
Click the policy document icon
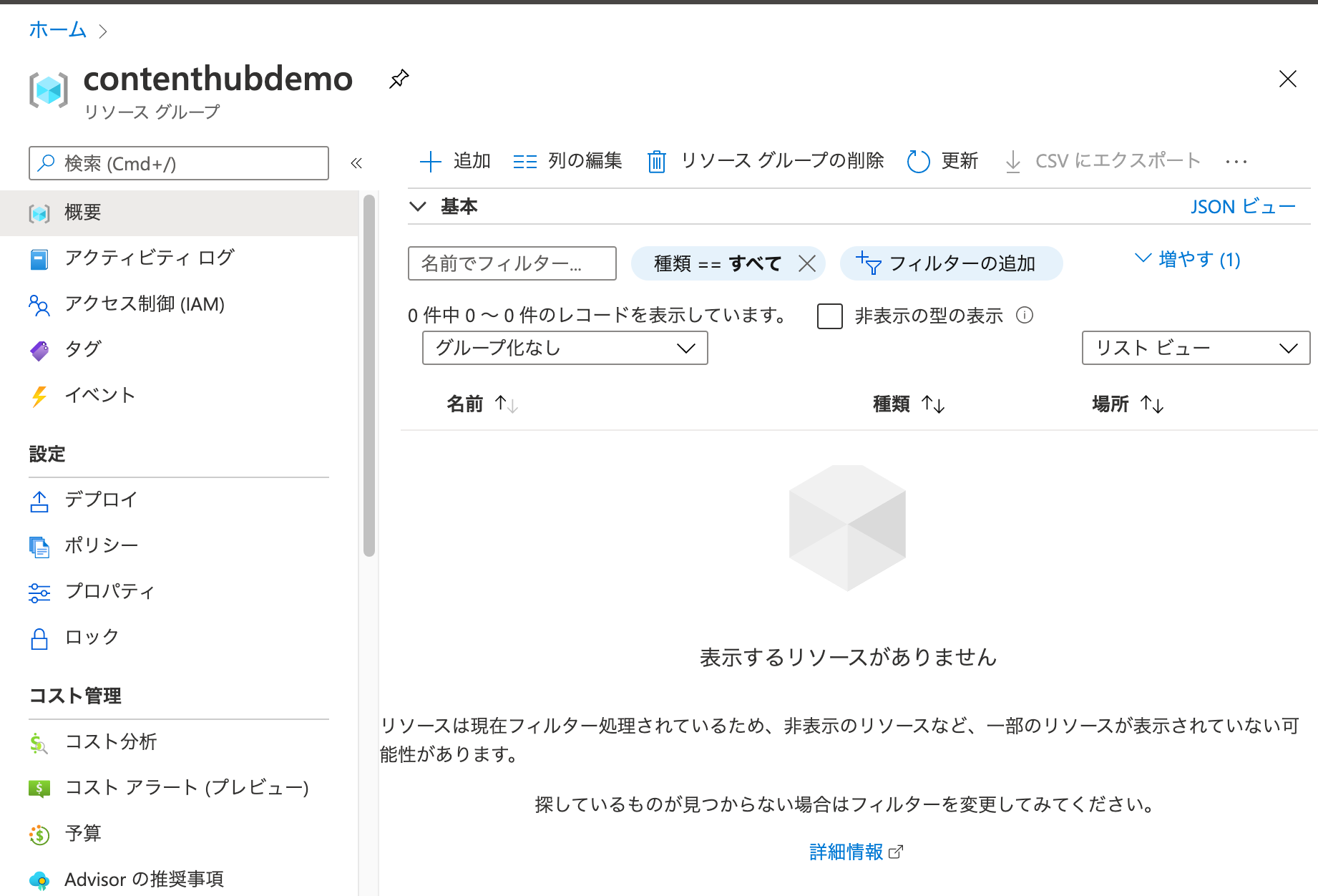[x=39, y=547]
